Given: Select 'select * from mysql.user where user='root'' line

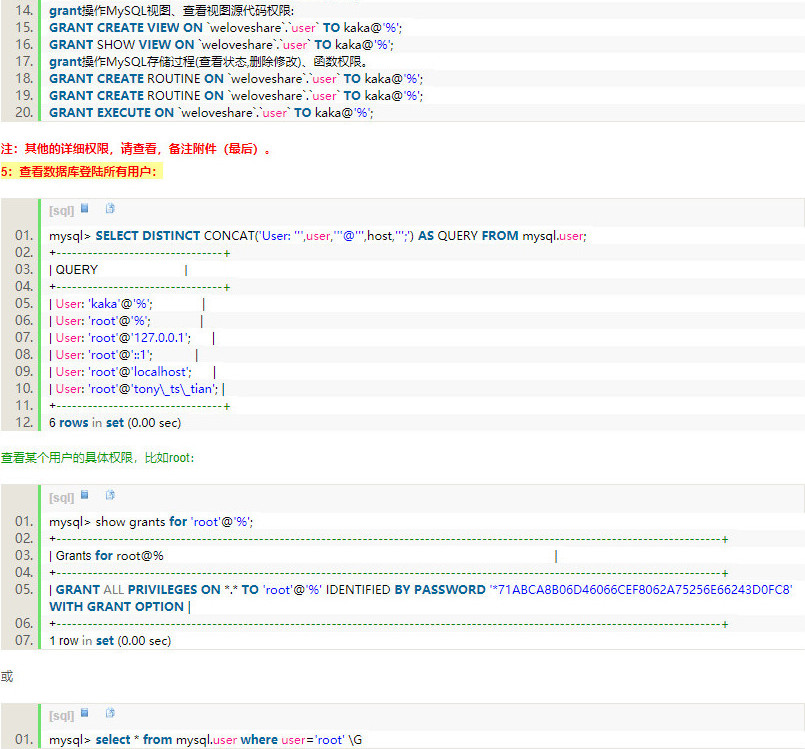Looking at the screenshot, I should pyautogui.click(x=205, y=739).
